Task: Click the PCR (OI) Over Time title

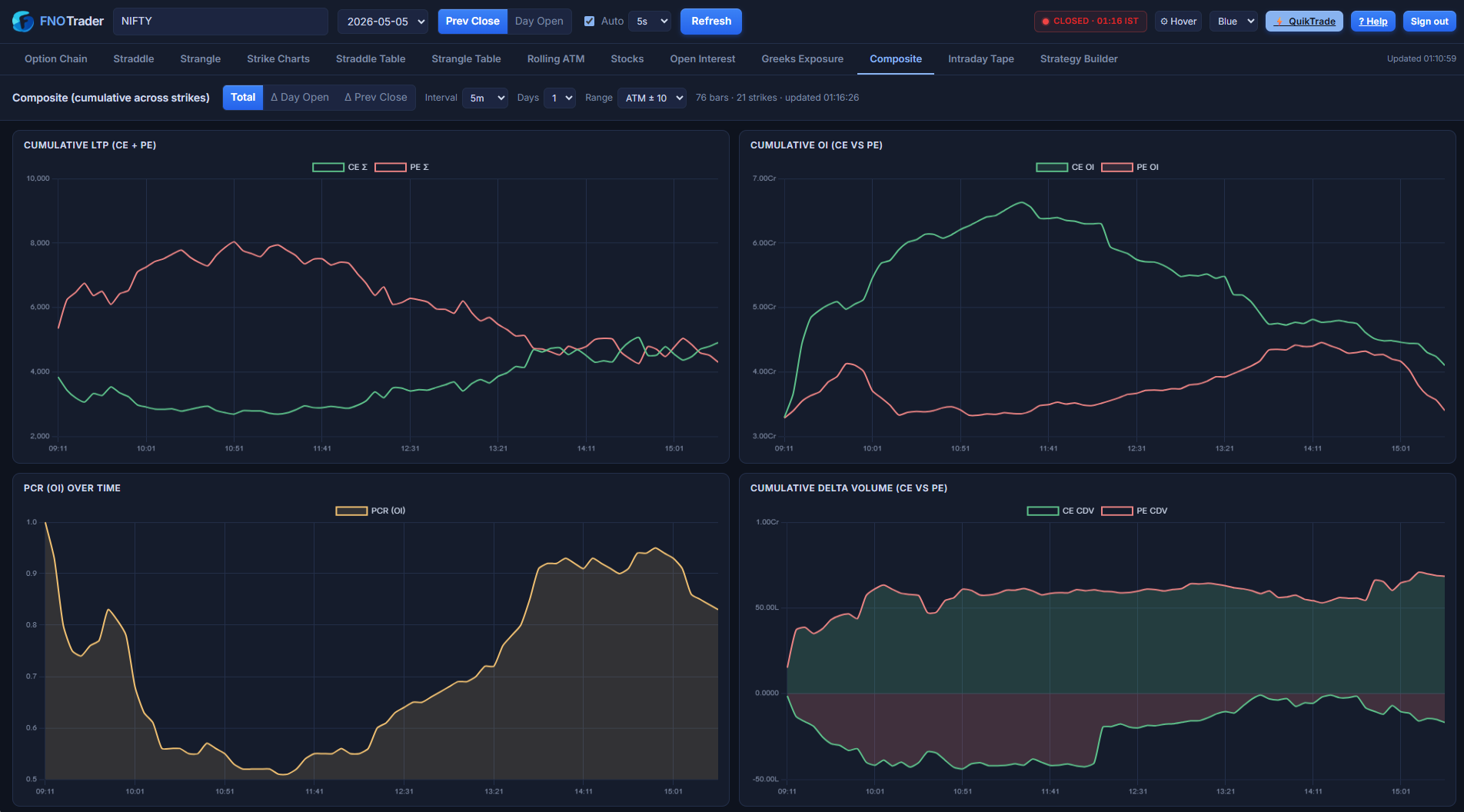Action: point(72,488)
